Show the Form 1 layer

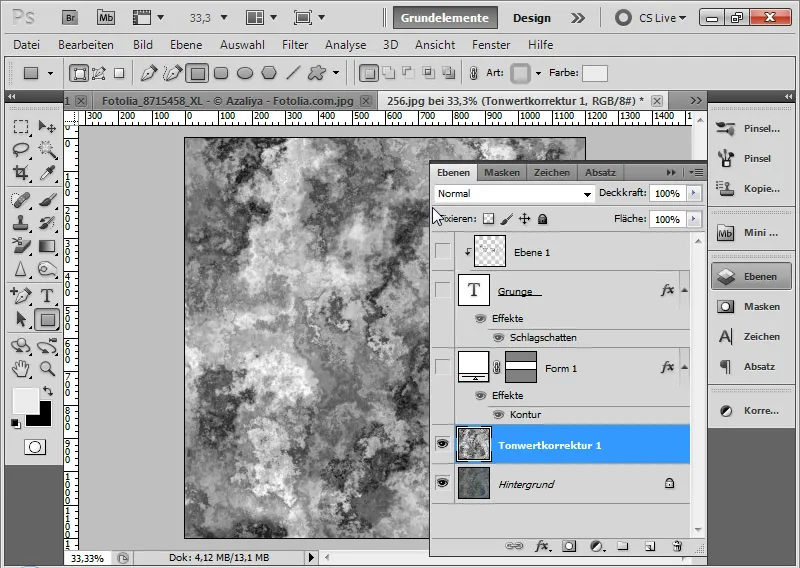442,366
